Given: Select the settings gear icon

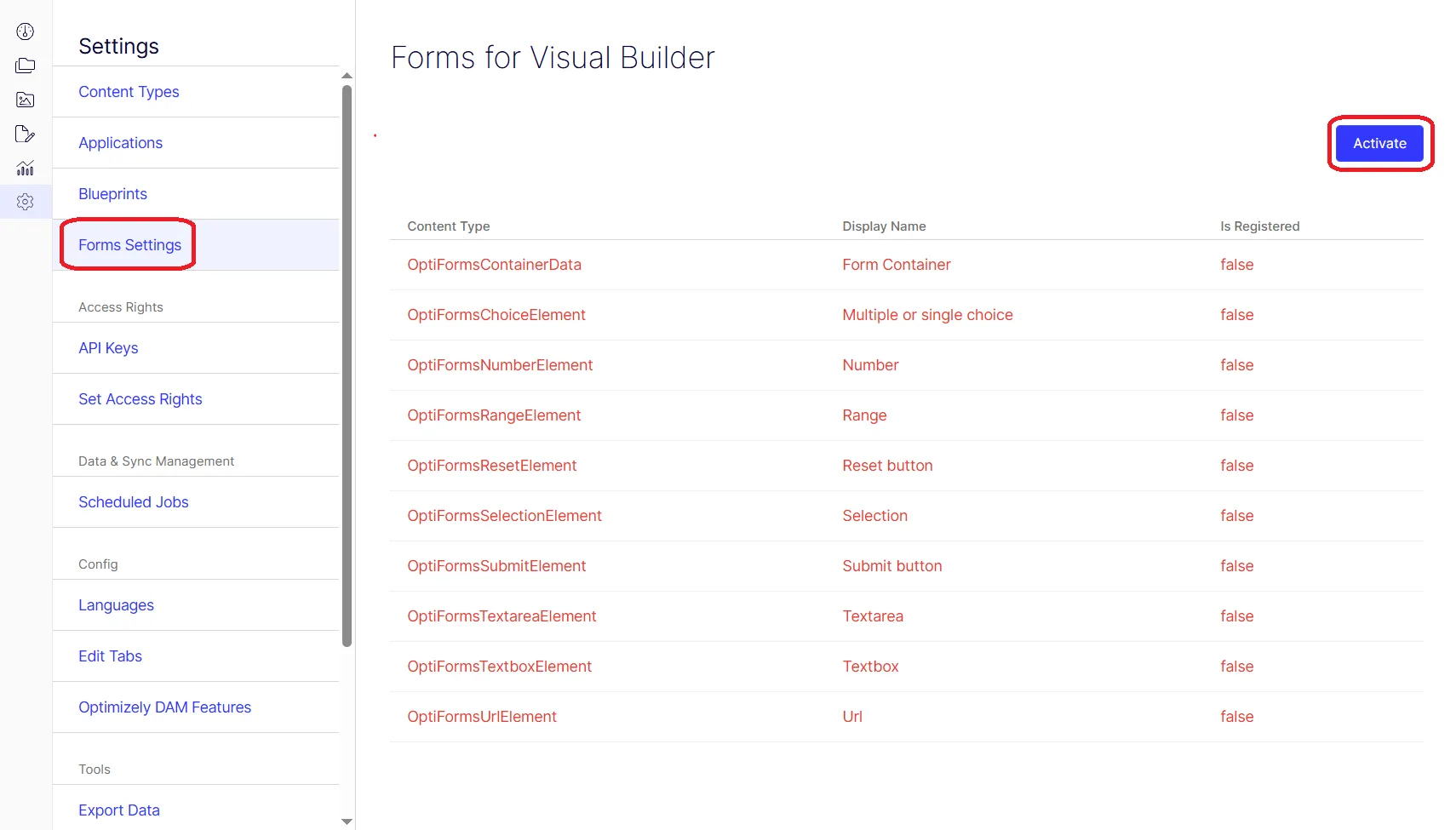Looking at the screenshot, I should coord(26,202).
